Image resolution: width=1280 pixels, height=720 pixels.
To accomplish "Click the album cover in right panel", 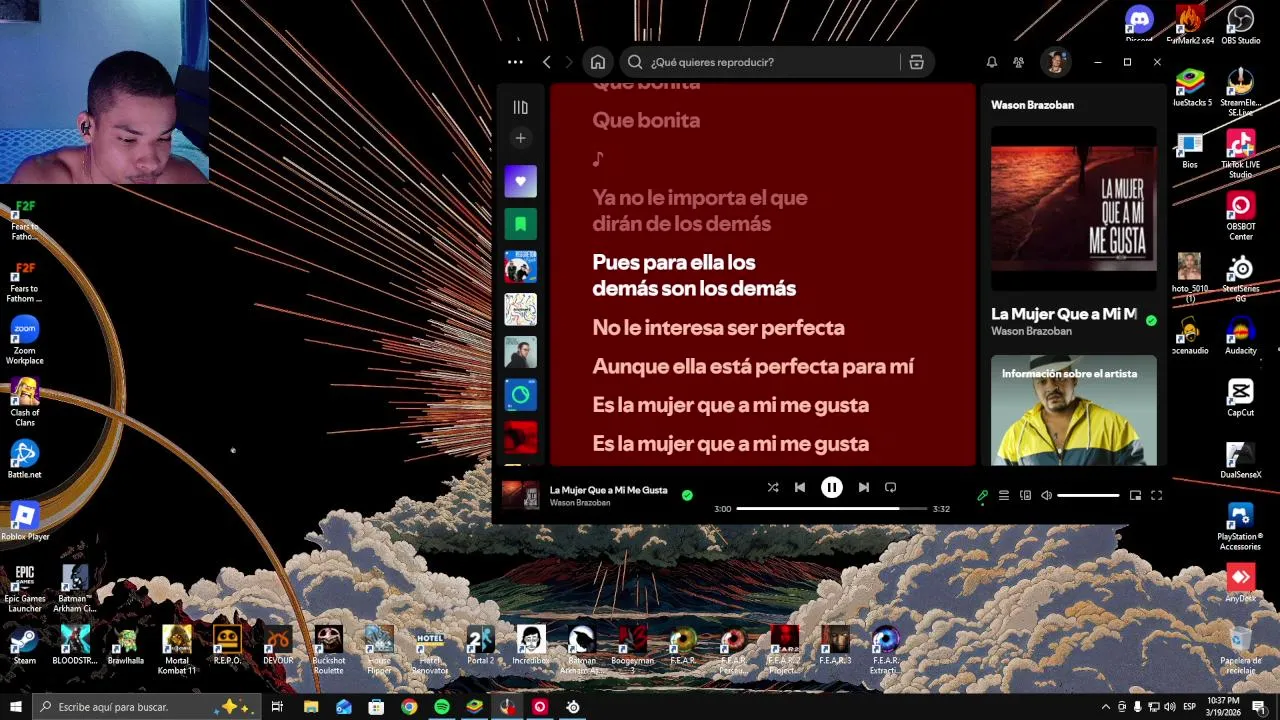I will click(x=1074, y=209).
